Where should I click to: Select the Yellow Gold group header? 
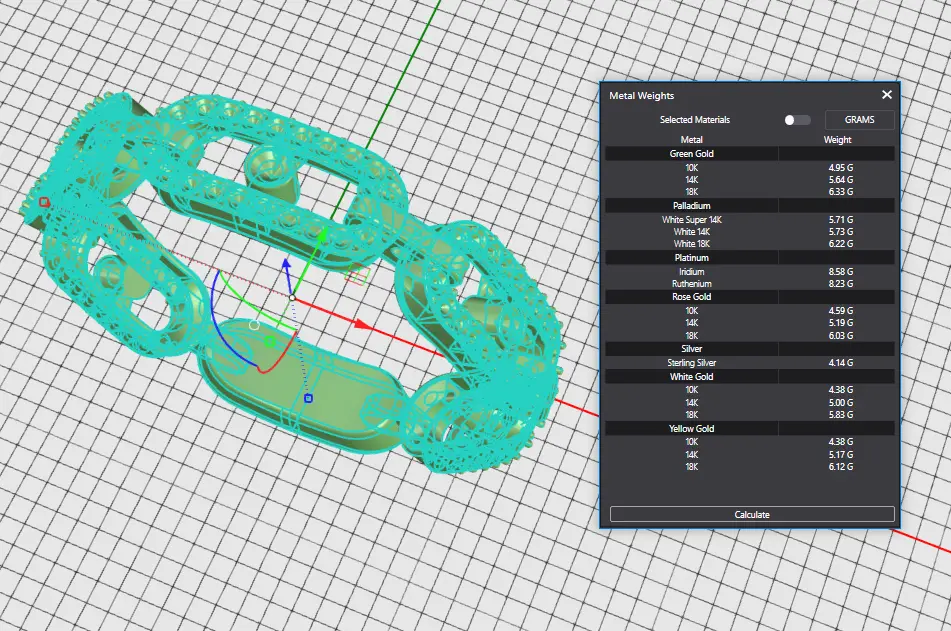click(x=692, y=428)
